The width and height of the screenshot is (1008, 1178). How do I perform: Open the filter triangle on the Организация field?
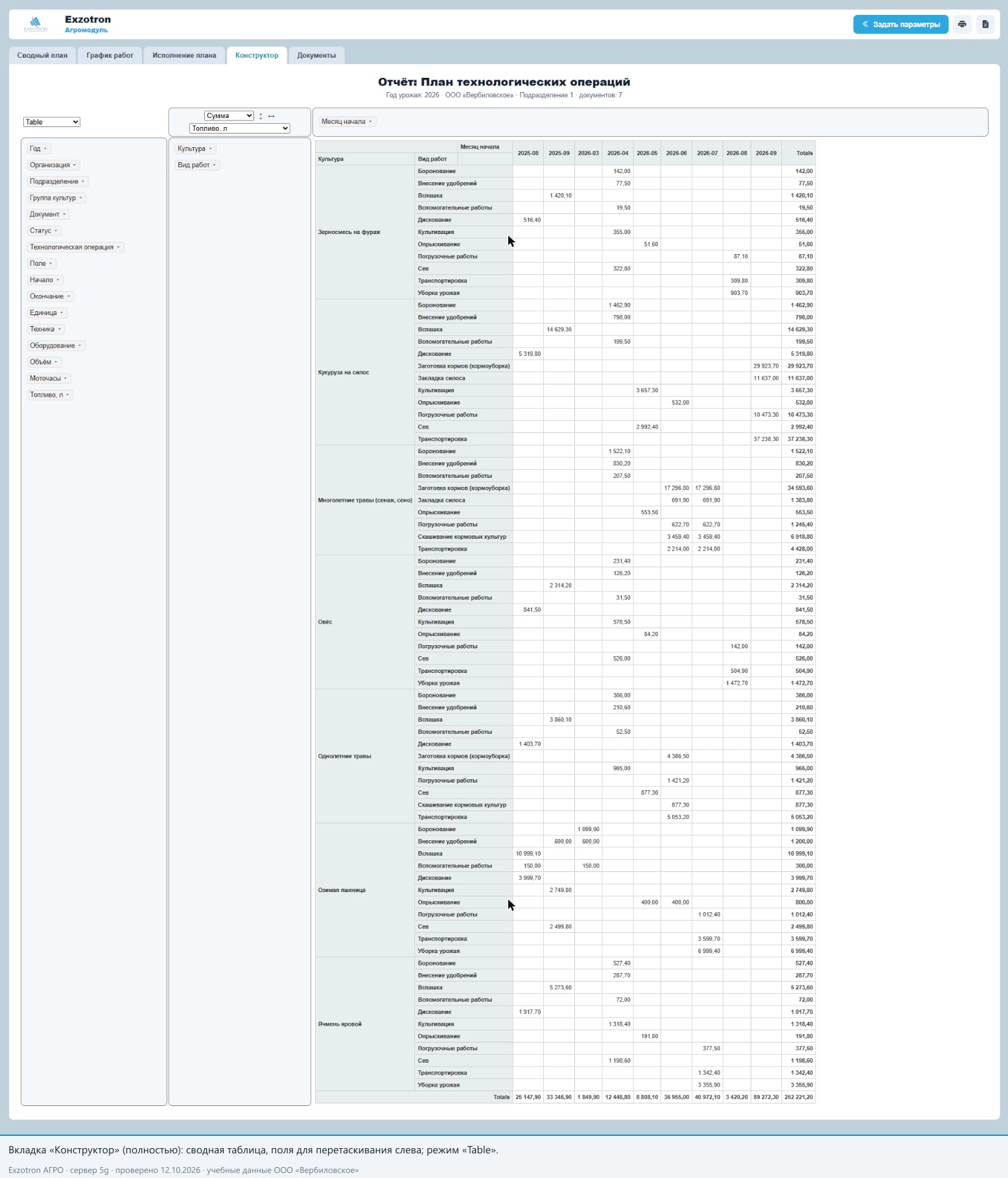(75, 165)
